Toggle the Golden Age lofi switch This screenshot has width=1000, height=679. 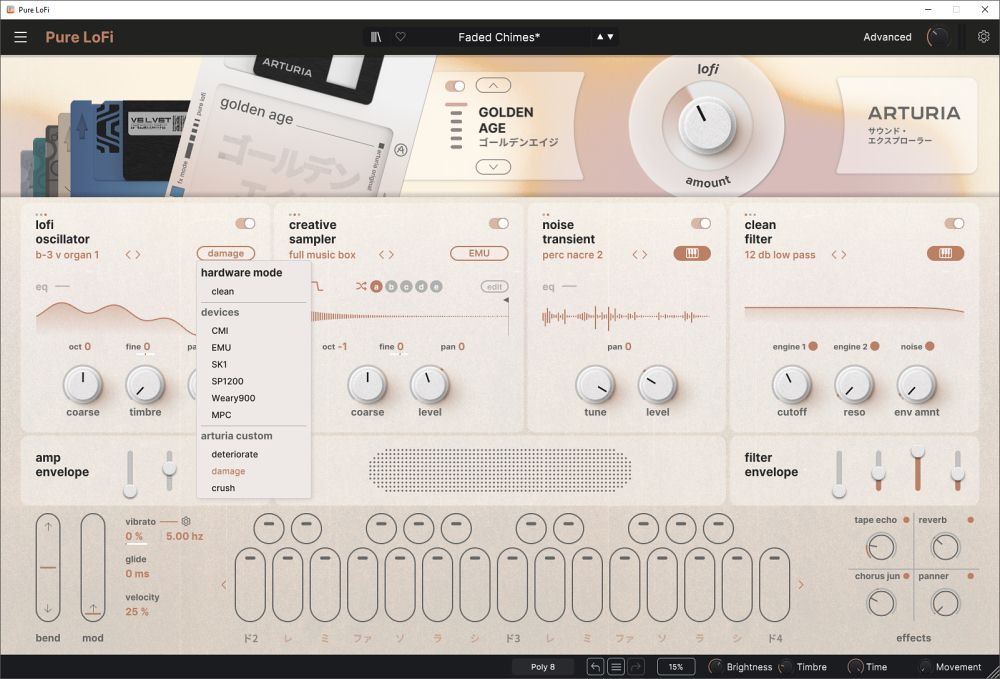(455, 85)
